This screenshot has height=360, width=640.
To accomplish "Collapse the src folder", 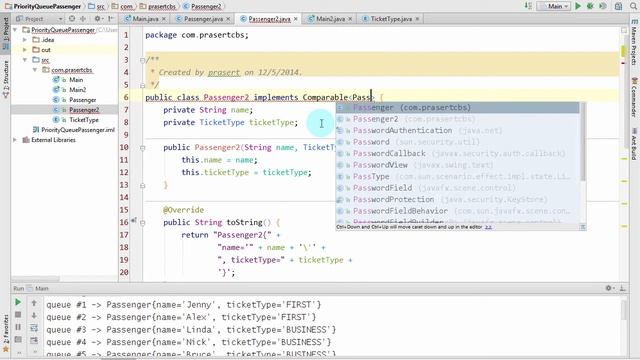I will click(25, 60).
